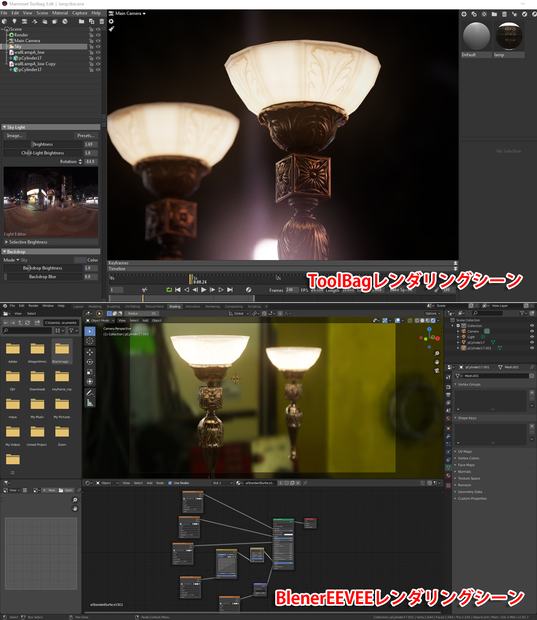Pick the Annotate pencil tool in Blender

pyautogui.click(x=90, y=393)
